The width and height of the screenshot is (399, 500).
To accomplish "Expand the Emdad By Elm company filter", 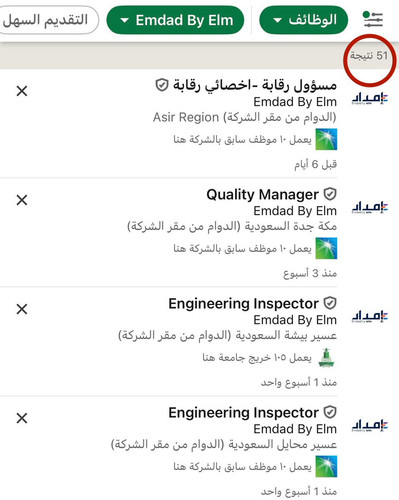I will click(x=175, y=20).
